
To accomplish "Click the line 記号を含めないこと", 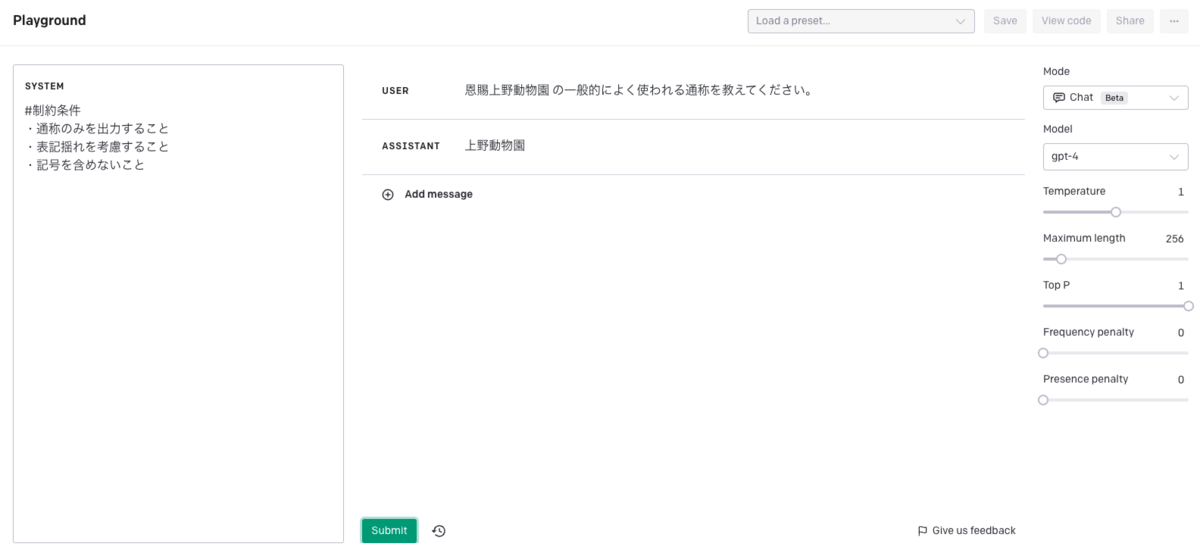I will [85, 165].
